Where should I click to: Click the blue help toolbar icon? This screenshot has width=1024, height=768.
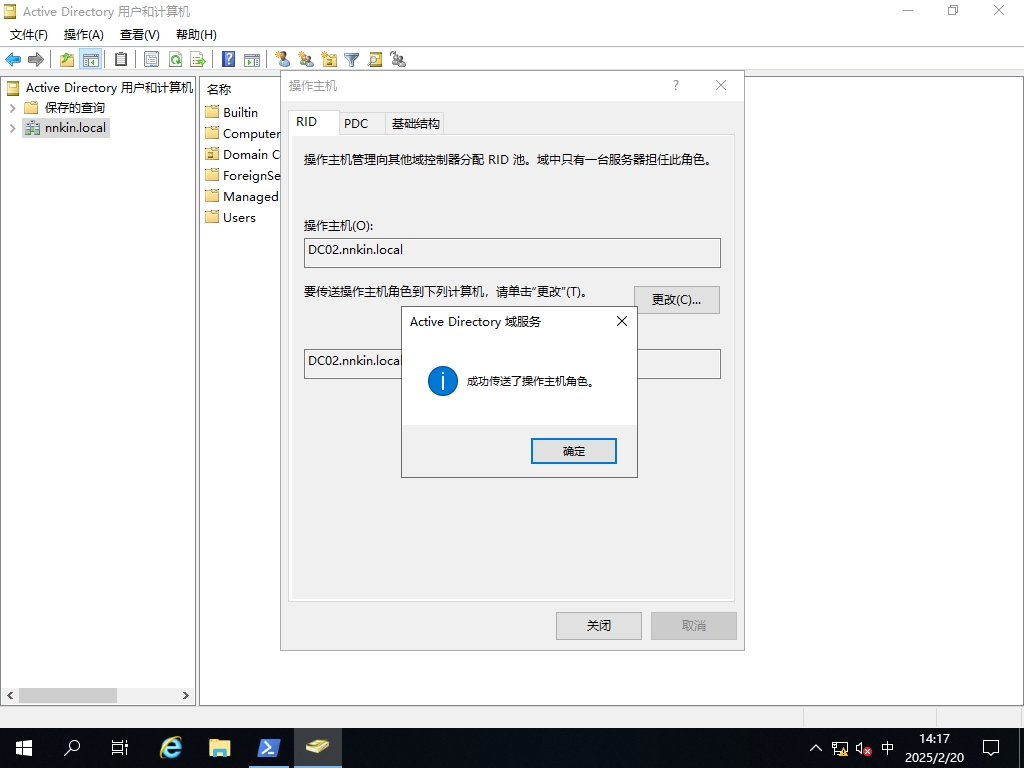229,59
